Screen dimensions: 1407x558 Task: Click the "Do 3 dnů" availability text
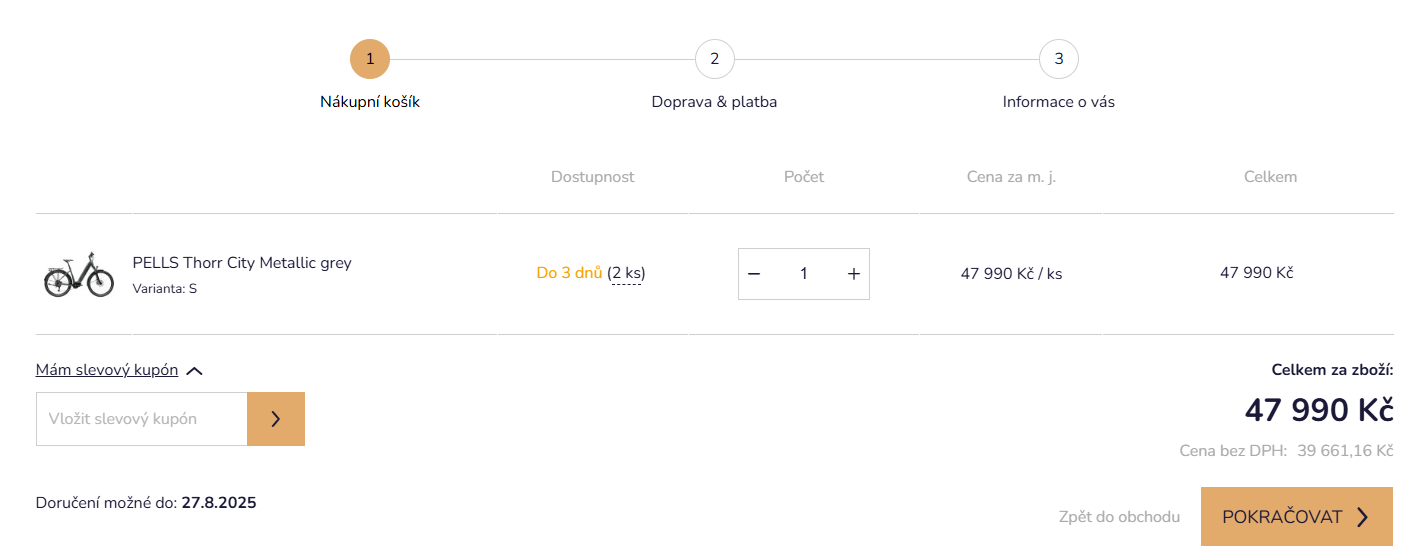click(x=569, y=273)
